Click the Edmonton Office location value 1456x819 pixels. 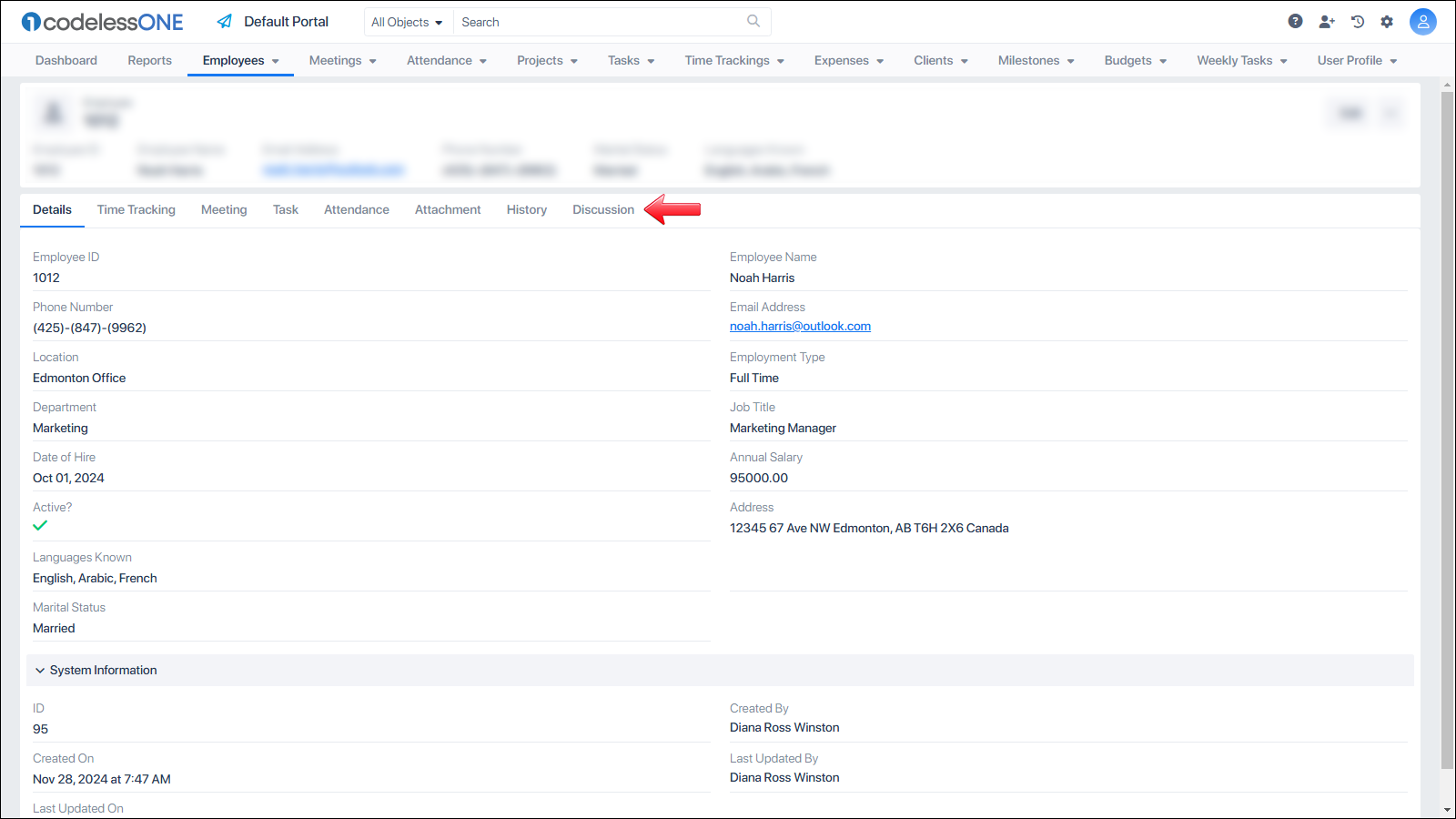coord(79,378)
